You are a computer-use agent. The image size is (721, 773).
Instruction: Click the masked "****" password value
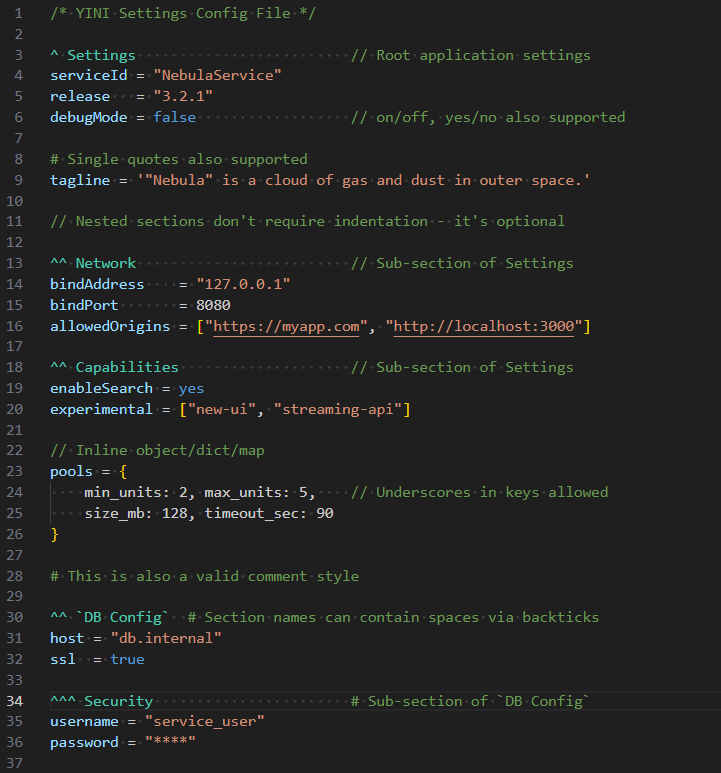(170, 743)
